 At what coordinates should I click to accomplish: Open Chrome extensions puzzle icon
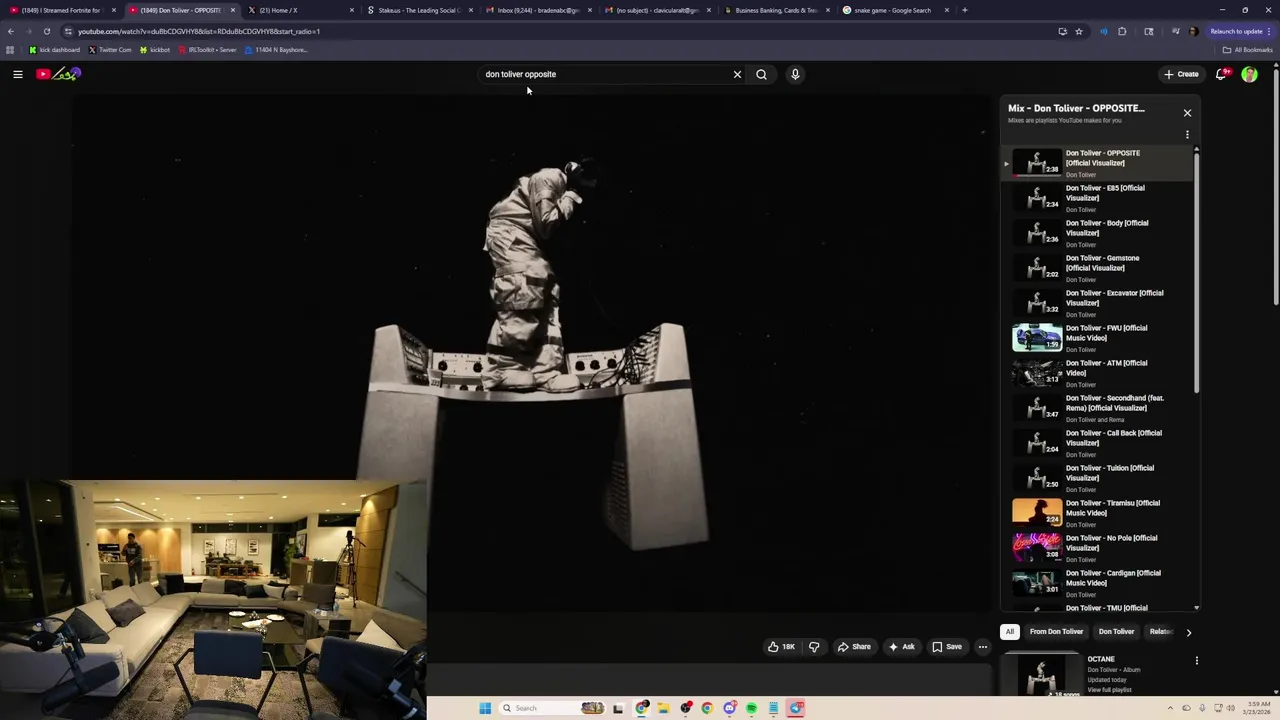[1122, 31]
